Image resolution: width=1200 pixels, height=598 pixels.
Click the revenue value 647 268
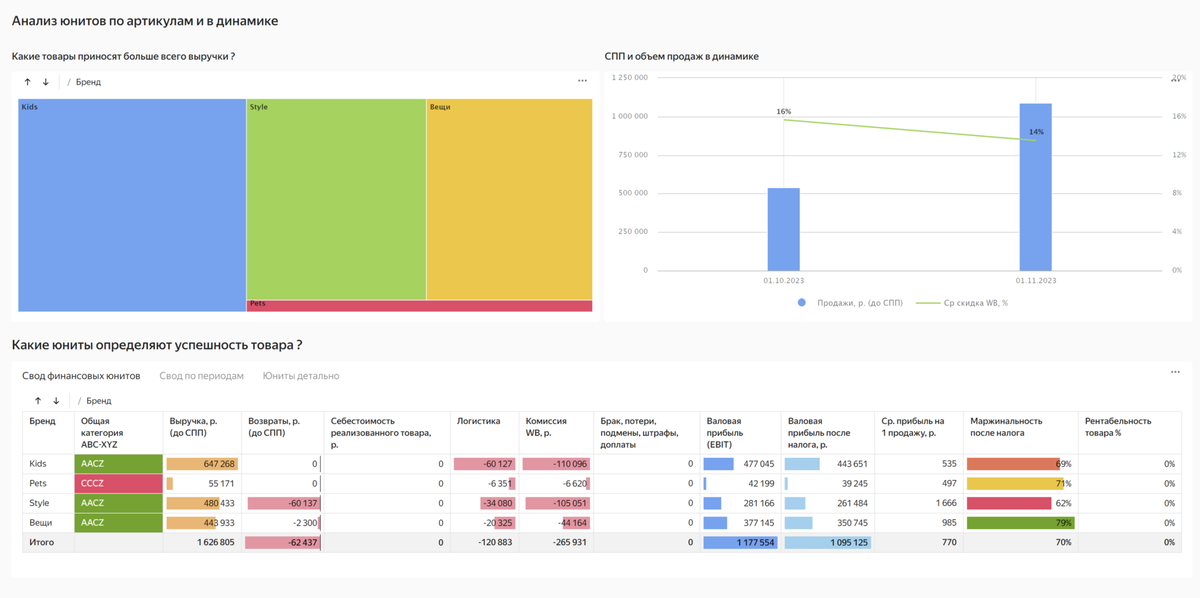218,464
